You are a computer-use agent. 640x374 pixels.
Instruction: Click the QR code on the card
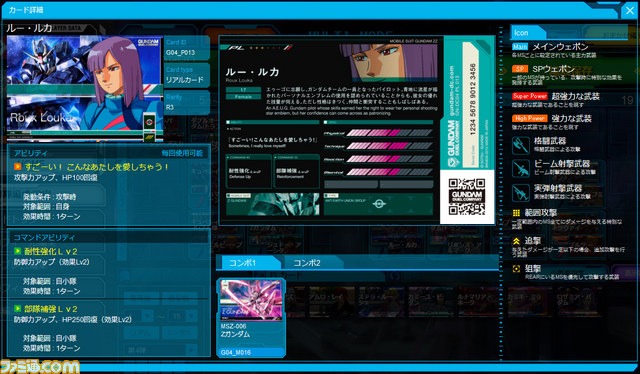point(467,197)
